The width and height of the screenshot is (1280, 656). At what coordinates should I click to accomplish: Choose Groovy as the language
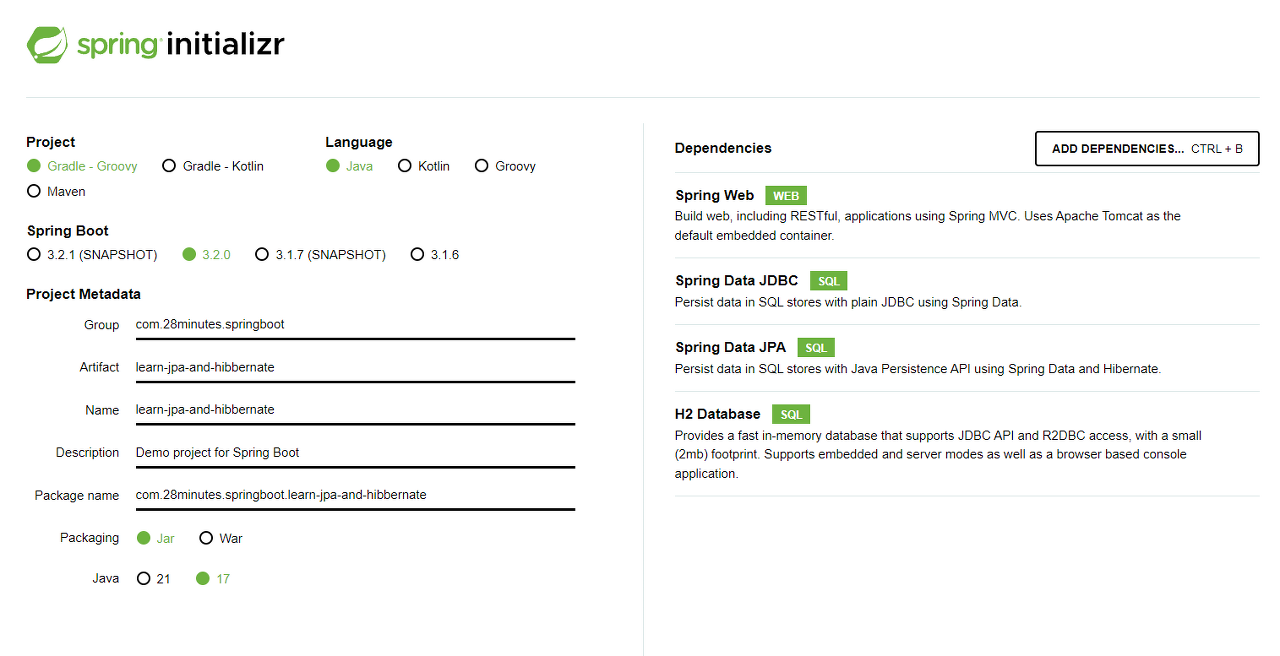point(482,166)
